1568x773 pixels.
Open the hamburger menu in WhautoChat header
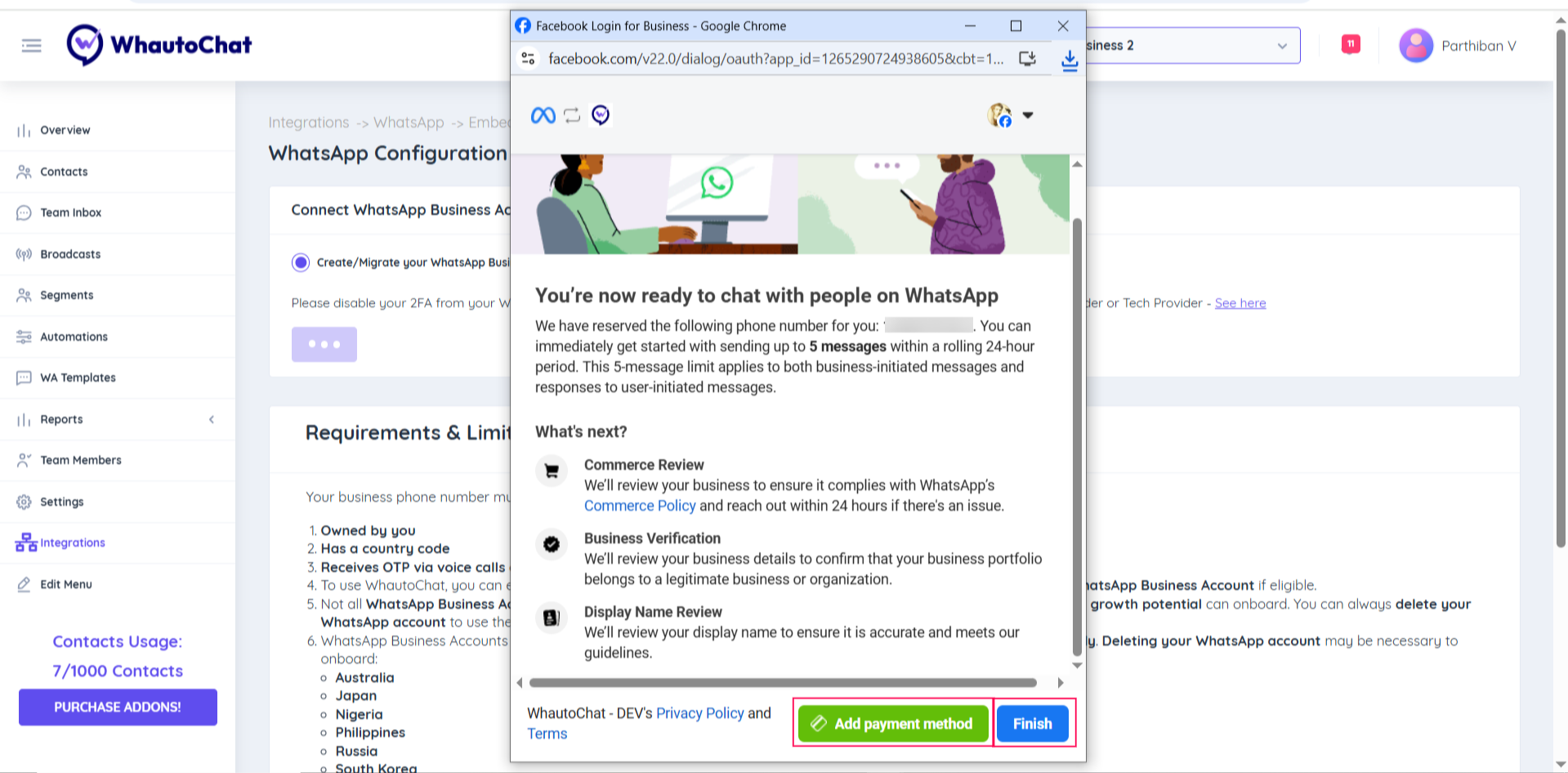[x=32, y=46]
